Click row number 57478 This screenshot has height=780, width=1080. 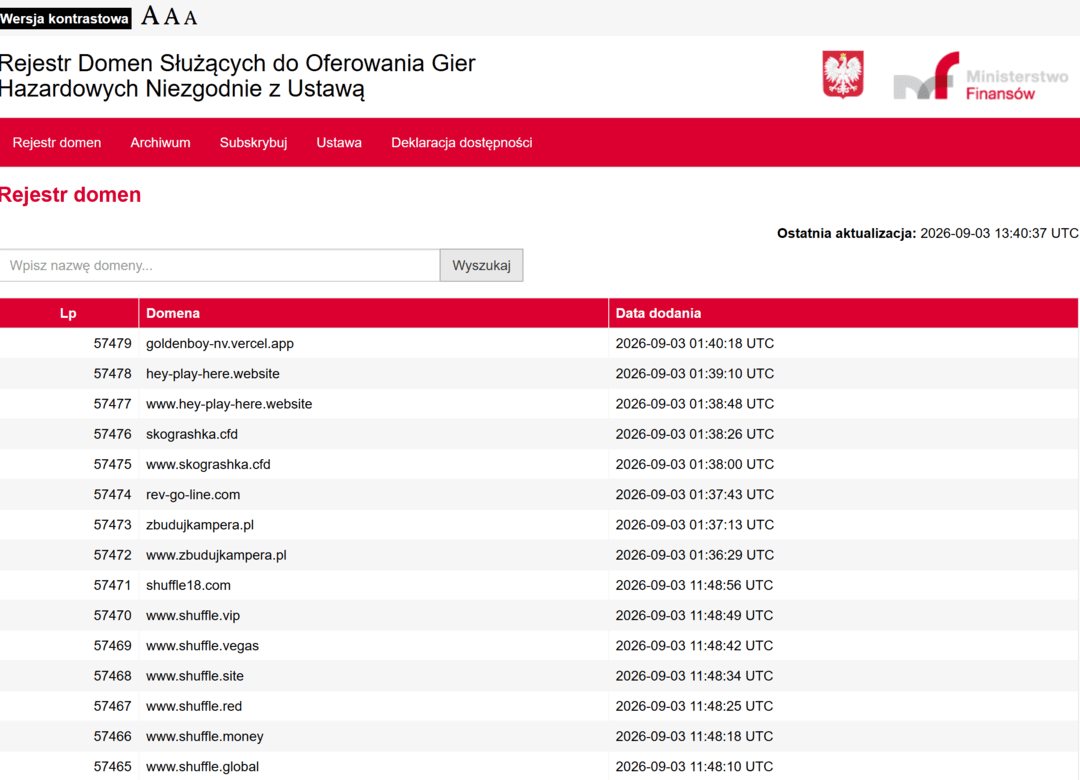tap(112, 373)
